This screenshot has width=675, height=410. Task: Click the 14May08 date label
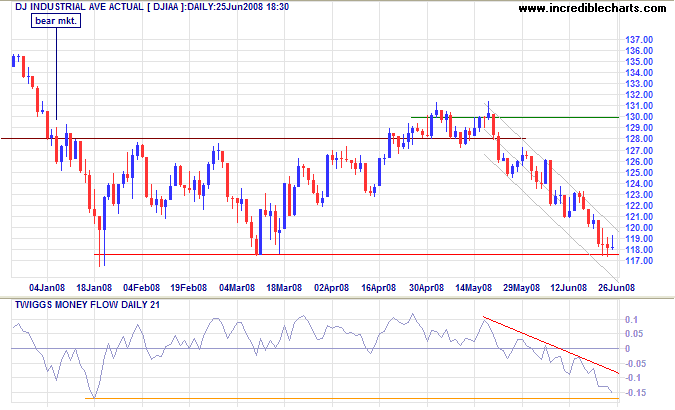[x=474, y=288]
